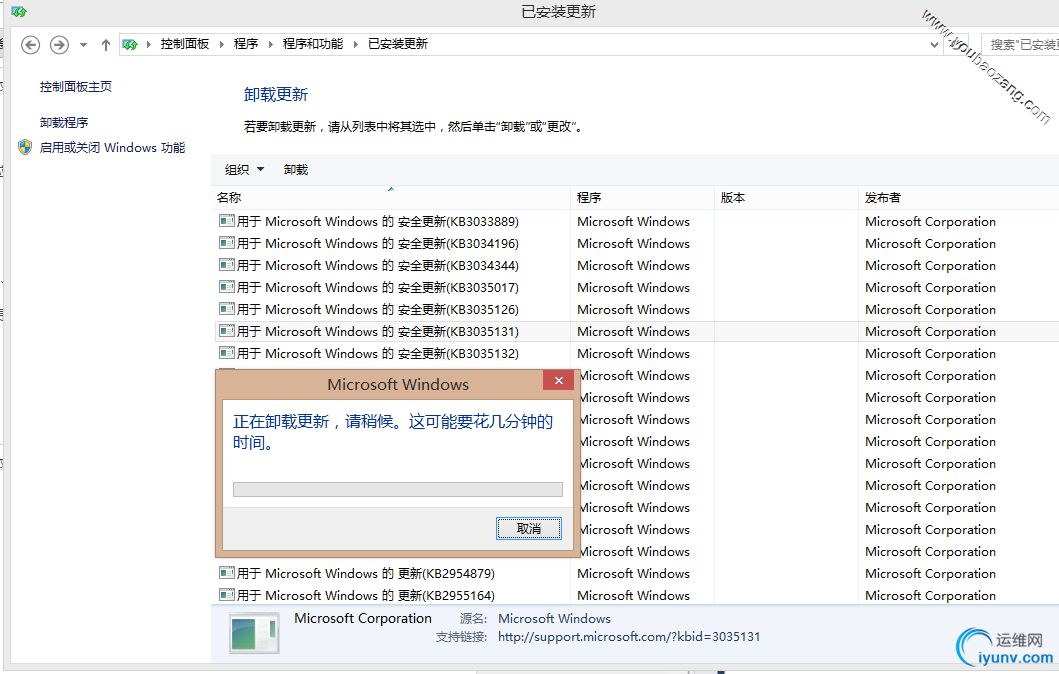The height and width of the screenshot is (674, 1059).
Task: Sort by 版本 column header
Action: (x=786, y=198)
